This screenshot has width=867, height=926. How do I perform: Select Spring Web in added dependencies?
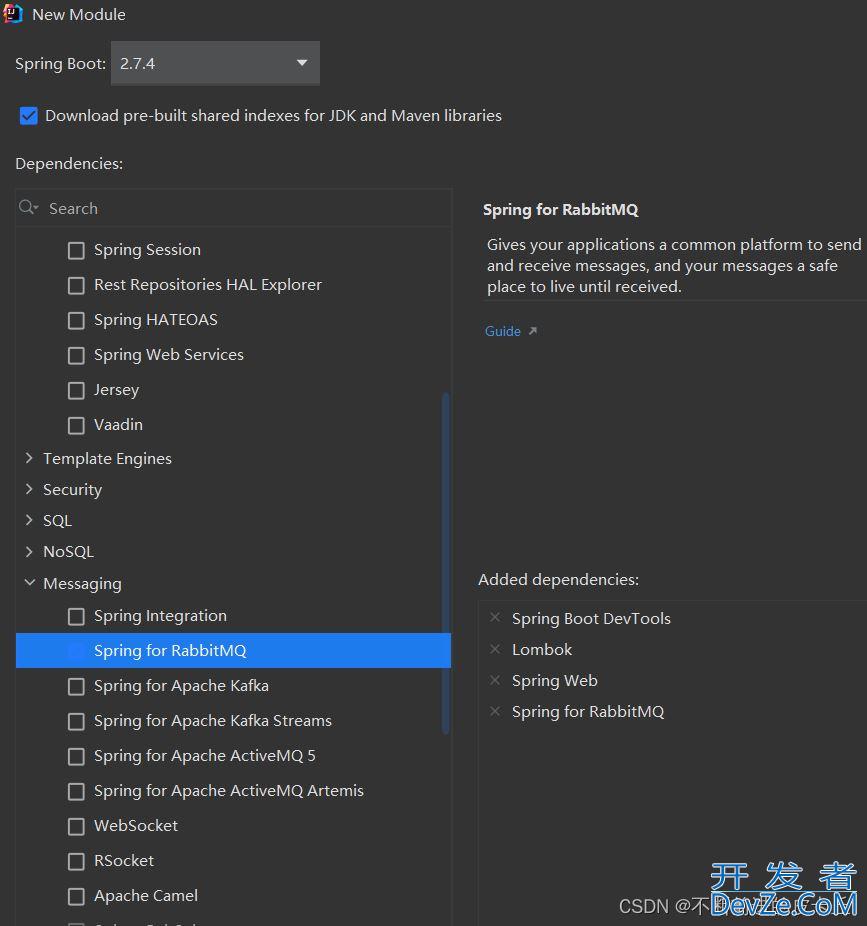pyautogui.click(x=555, y=681)
